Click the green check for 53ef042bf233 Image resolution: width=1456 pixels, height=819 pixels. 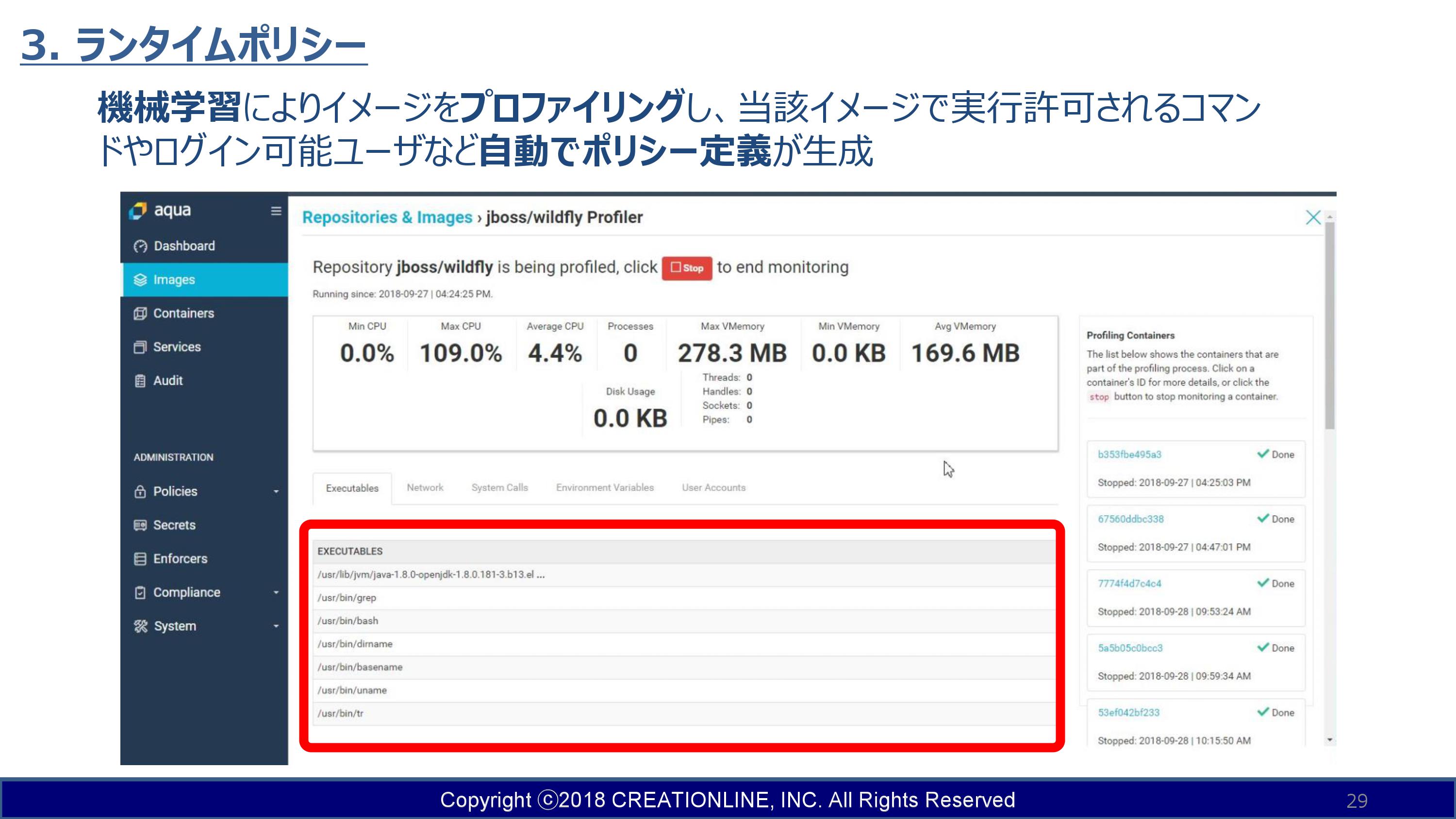coord(1263,712)
